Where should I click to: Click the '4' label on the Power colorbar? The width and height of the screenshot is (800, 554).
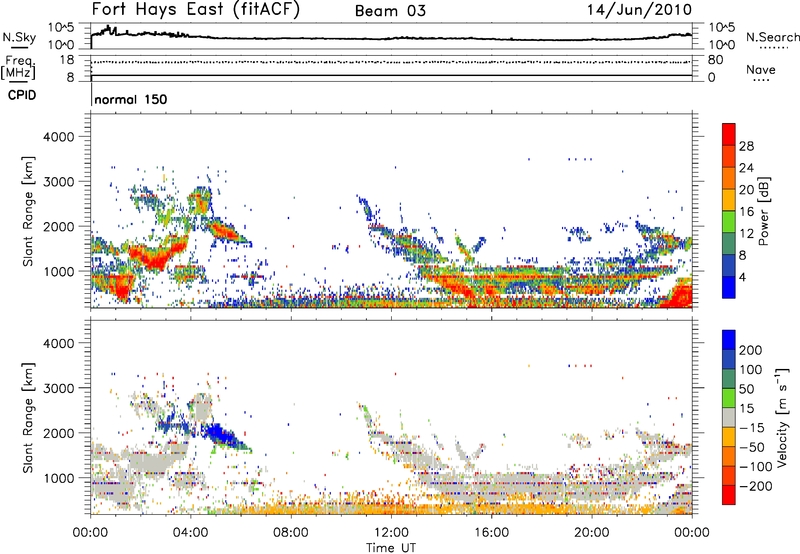tap(743, 277)
